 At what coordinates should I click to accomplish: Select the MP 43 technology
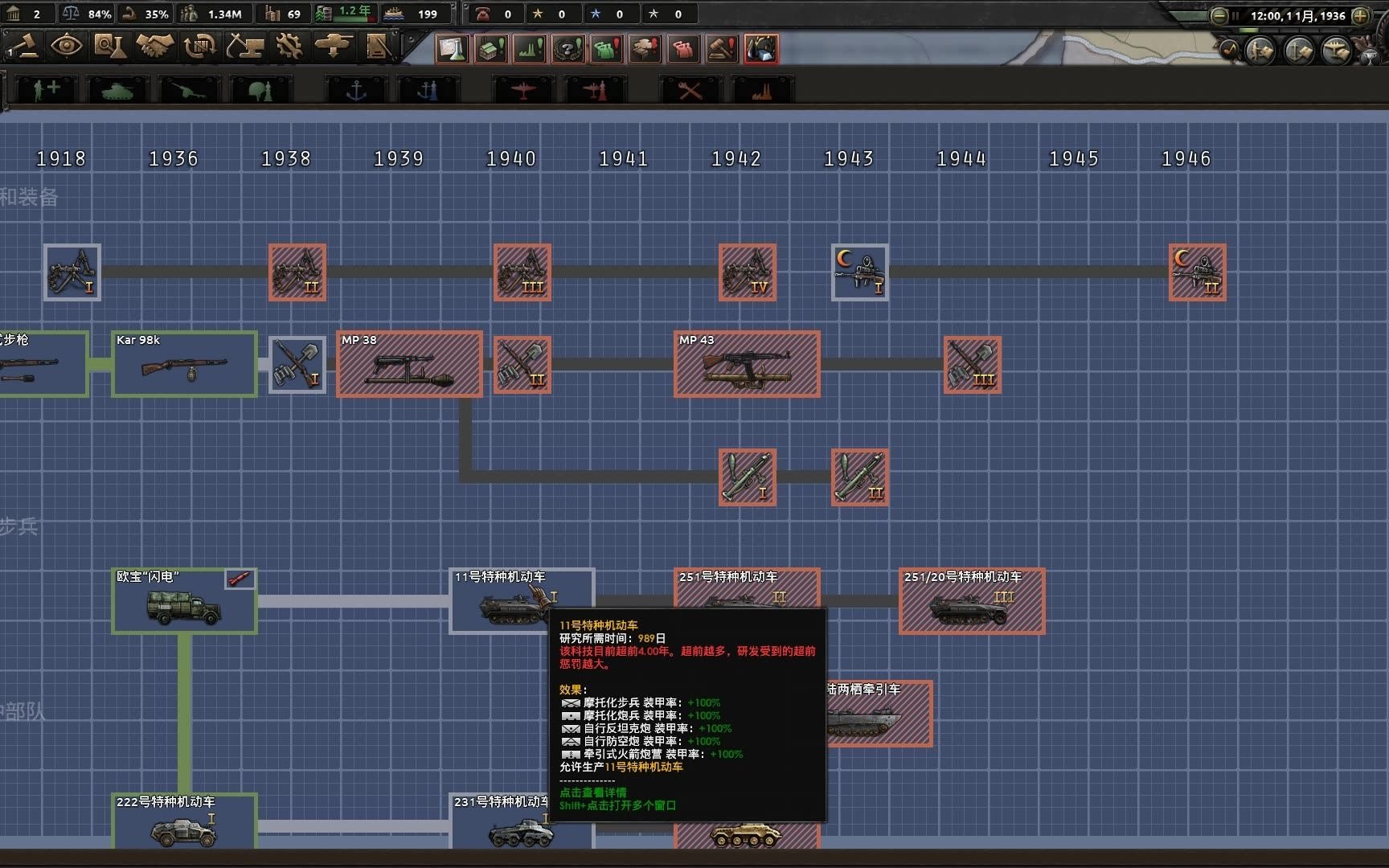click(747, 363)
